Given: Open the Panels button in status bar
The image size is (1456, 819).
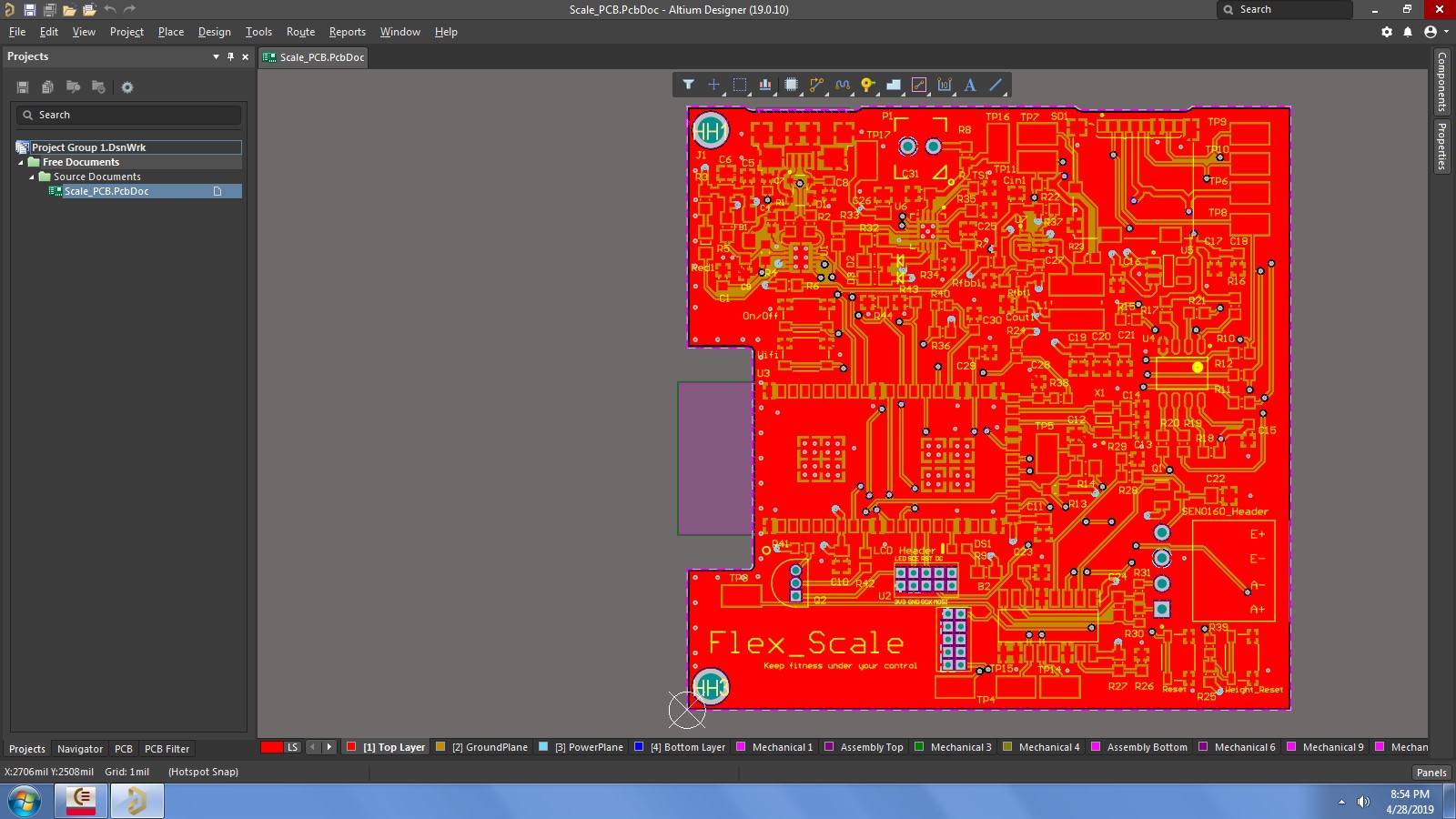Looking at the screenshot, I should 1431,773.
